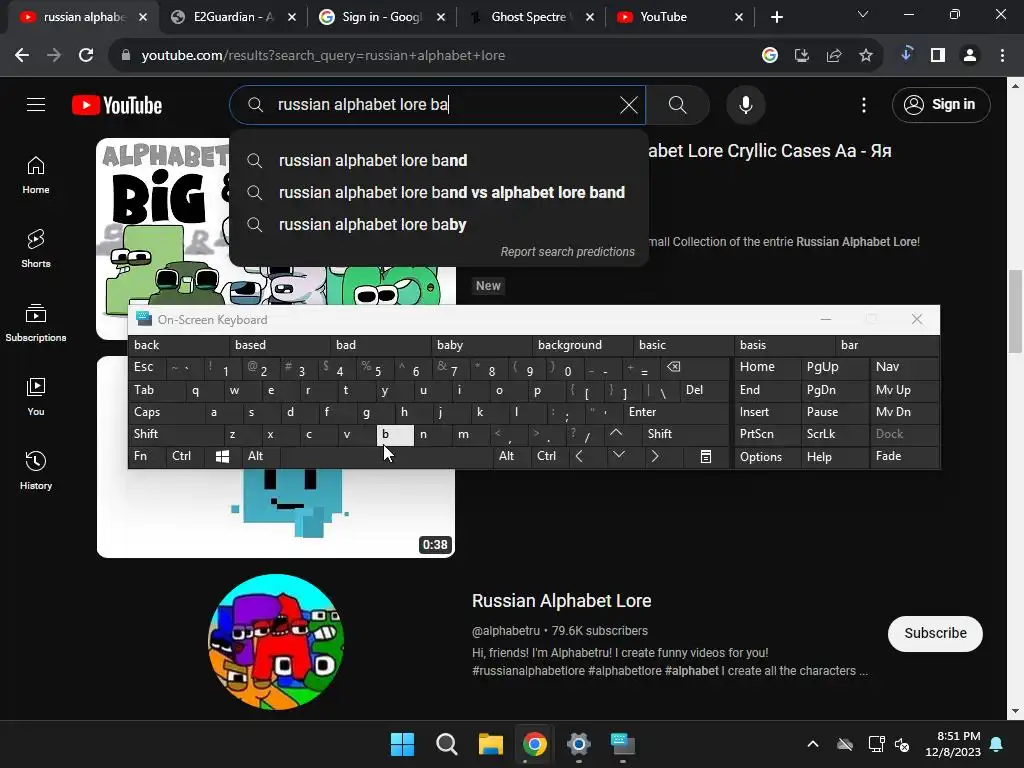Screen dimensions: 1024x768
Task: Click Report search predictions link
Action: 568,252
